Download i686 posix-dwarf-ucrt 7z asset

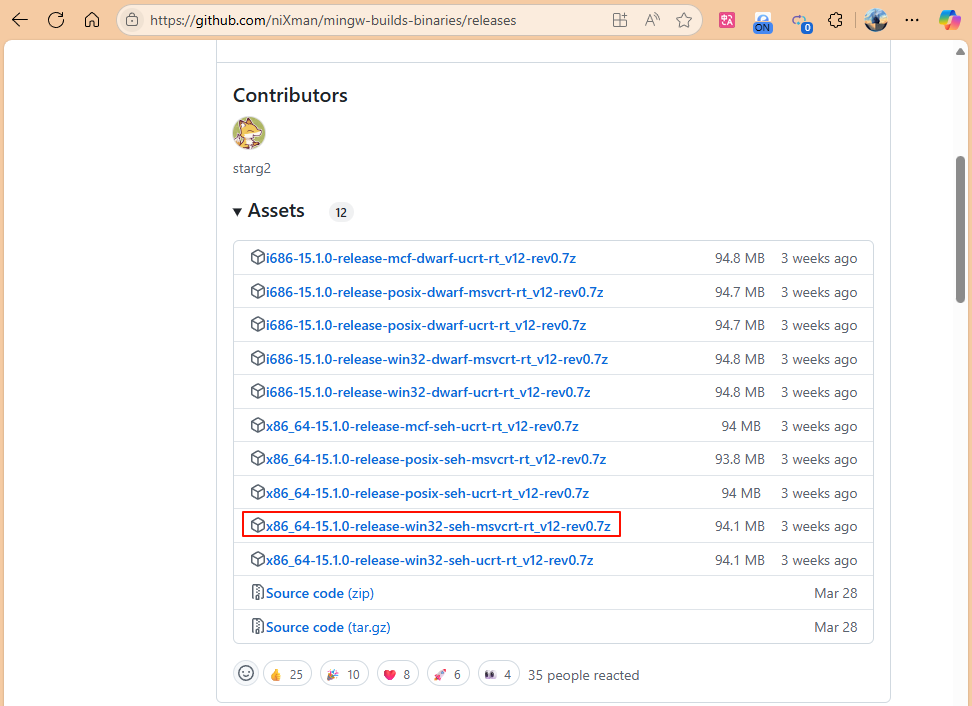click(x=426, y=325)
